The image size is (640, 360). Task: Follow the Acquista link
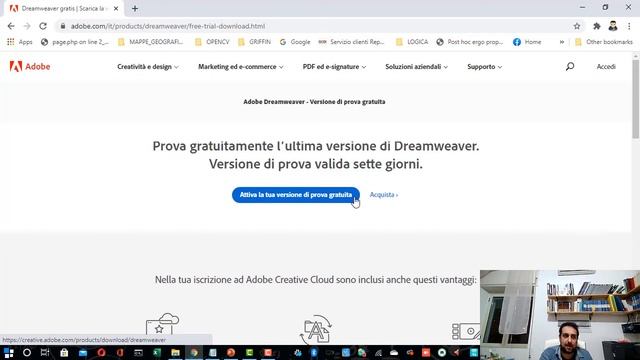pos(384,195)
